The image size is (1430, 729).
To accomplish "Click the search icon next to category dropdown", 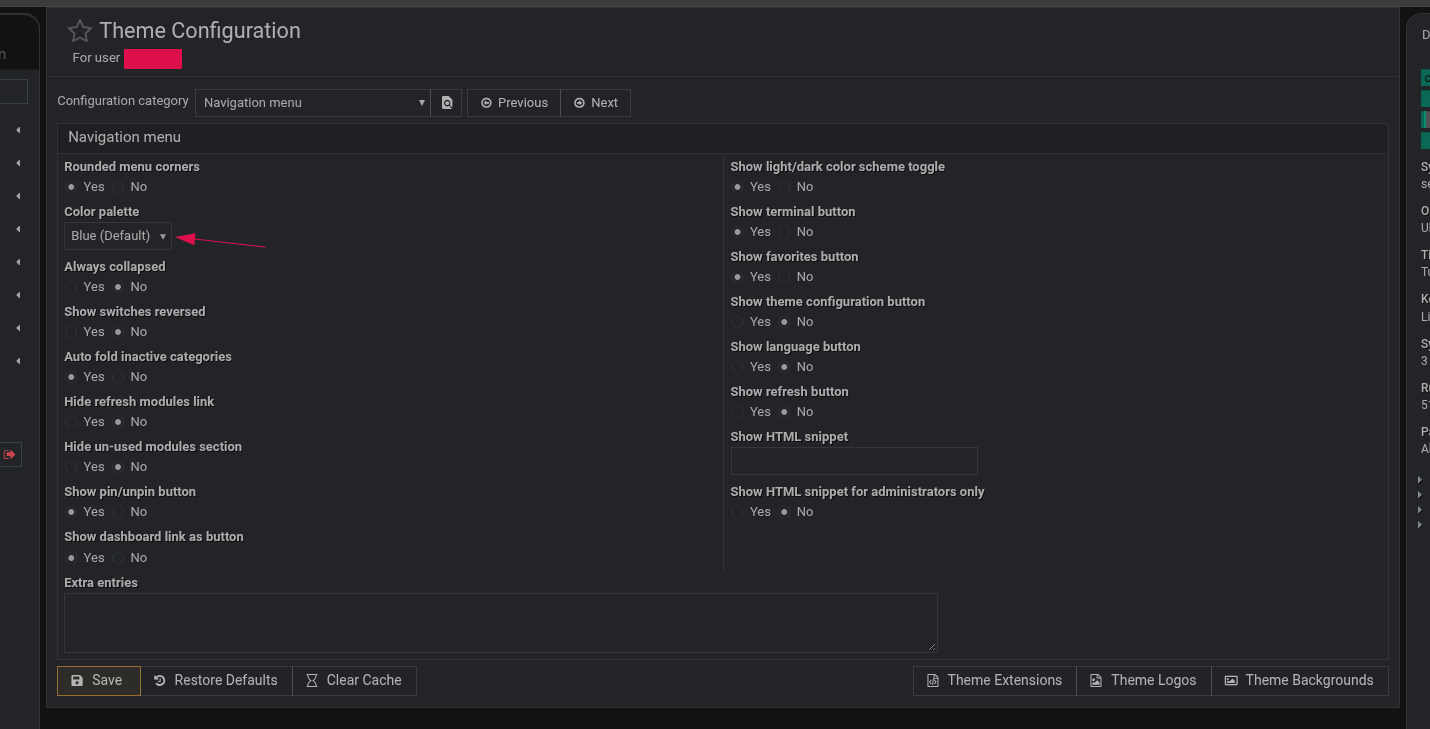I will (447, 103).
